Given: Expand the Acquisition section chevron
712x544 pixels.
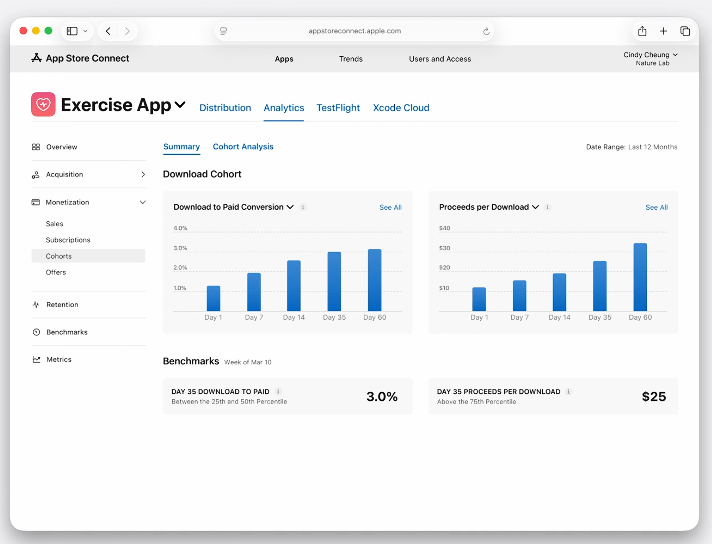Looking at the screenshot, I should coord(143,174).
